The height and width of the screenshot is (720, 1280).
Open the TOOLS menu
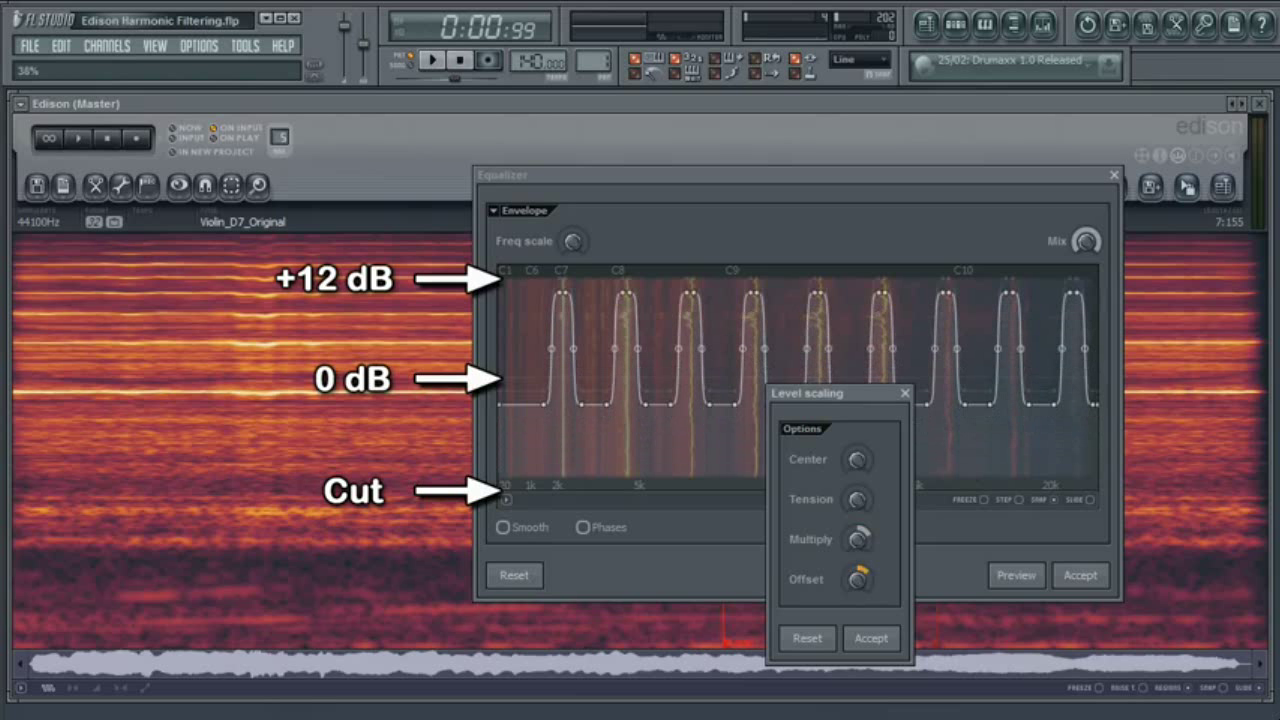pyautogui.click(x=245, y=46)
